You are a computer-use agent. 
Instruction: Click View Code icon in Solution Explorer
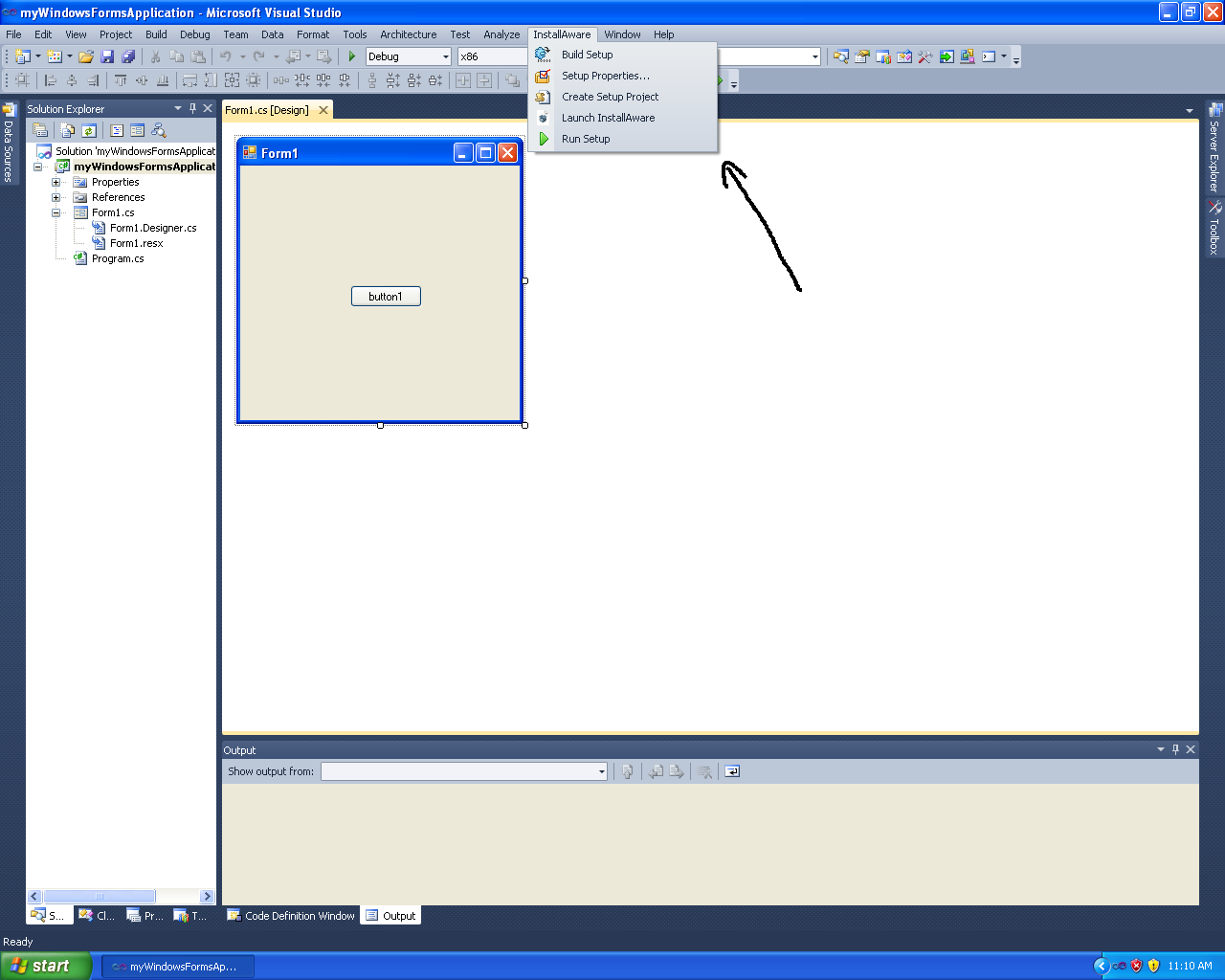[x=117, y=130]
